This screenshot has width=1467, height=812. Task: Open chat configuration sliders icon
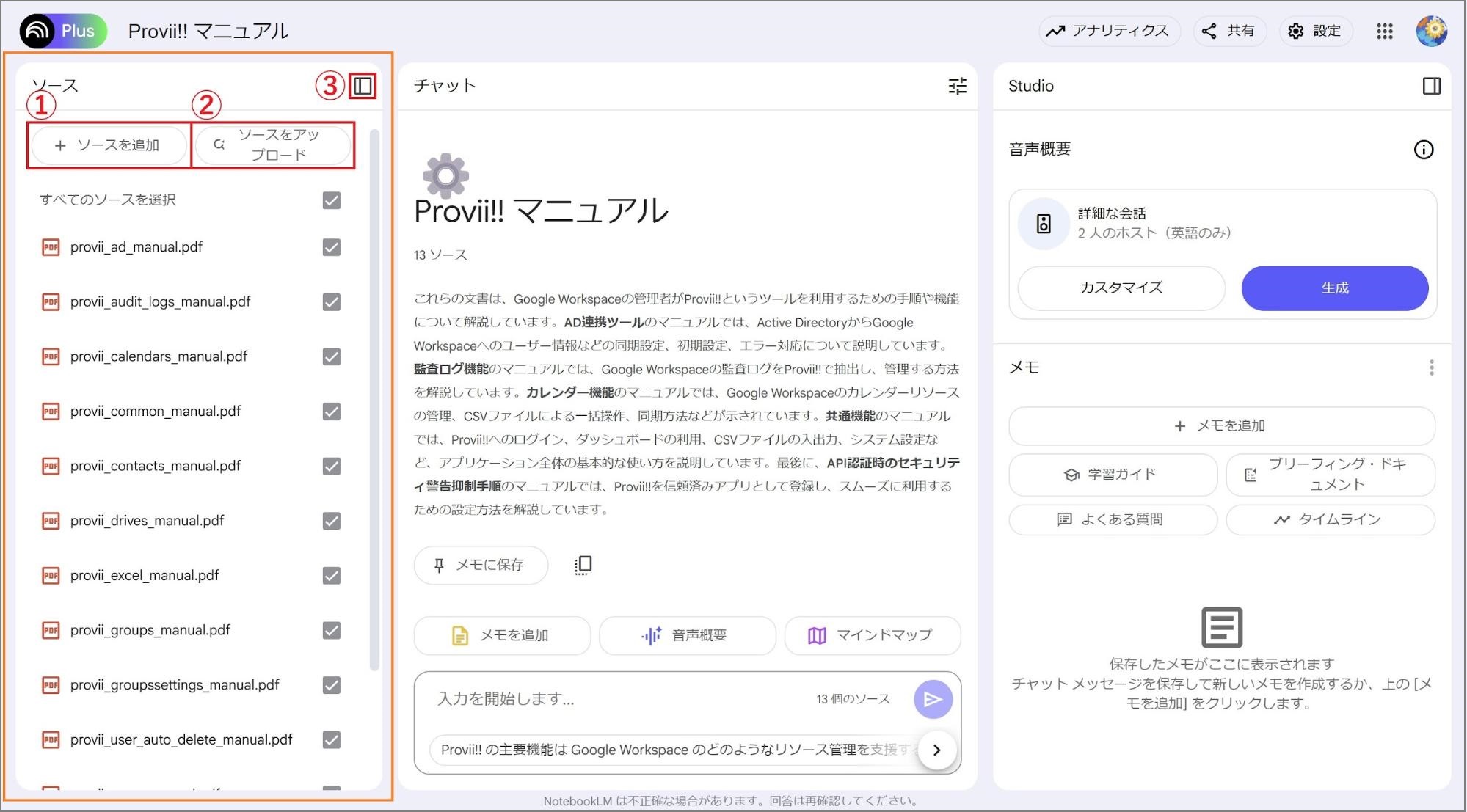(x=957, y=87)
